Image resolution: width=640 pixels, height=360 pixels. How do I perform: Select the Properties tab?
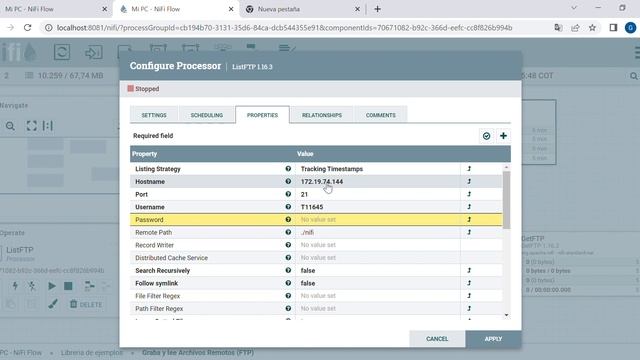[262, 115]
